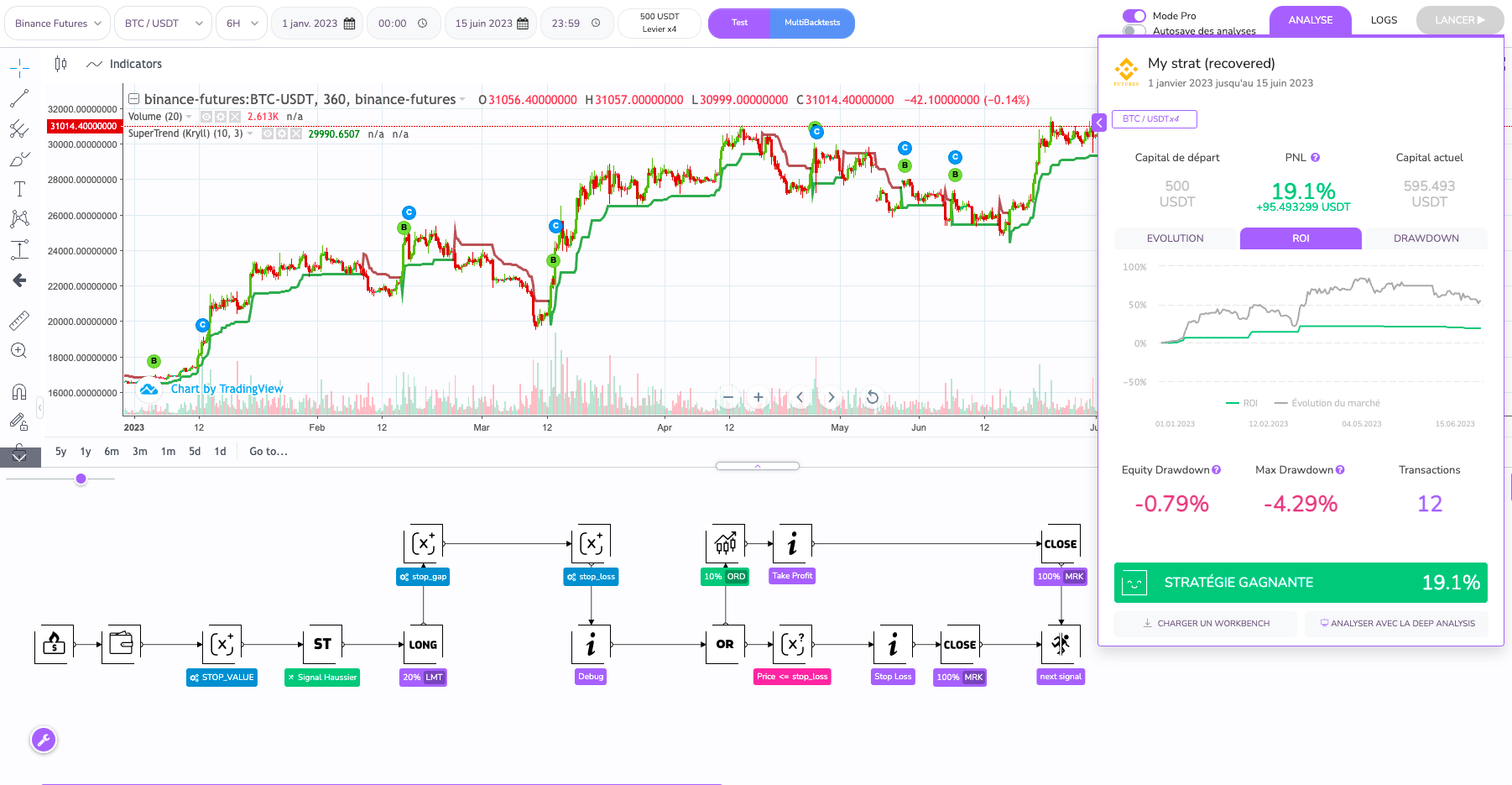Open the 6H timeframe dropdown

point(242,23)
